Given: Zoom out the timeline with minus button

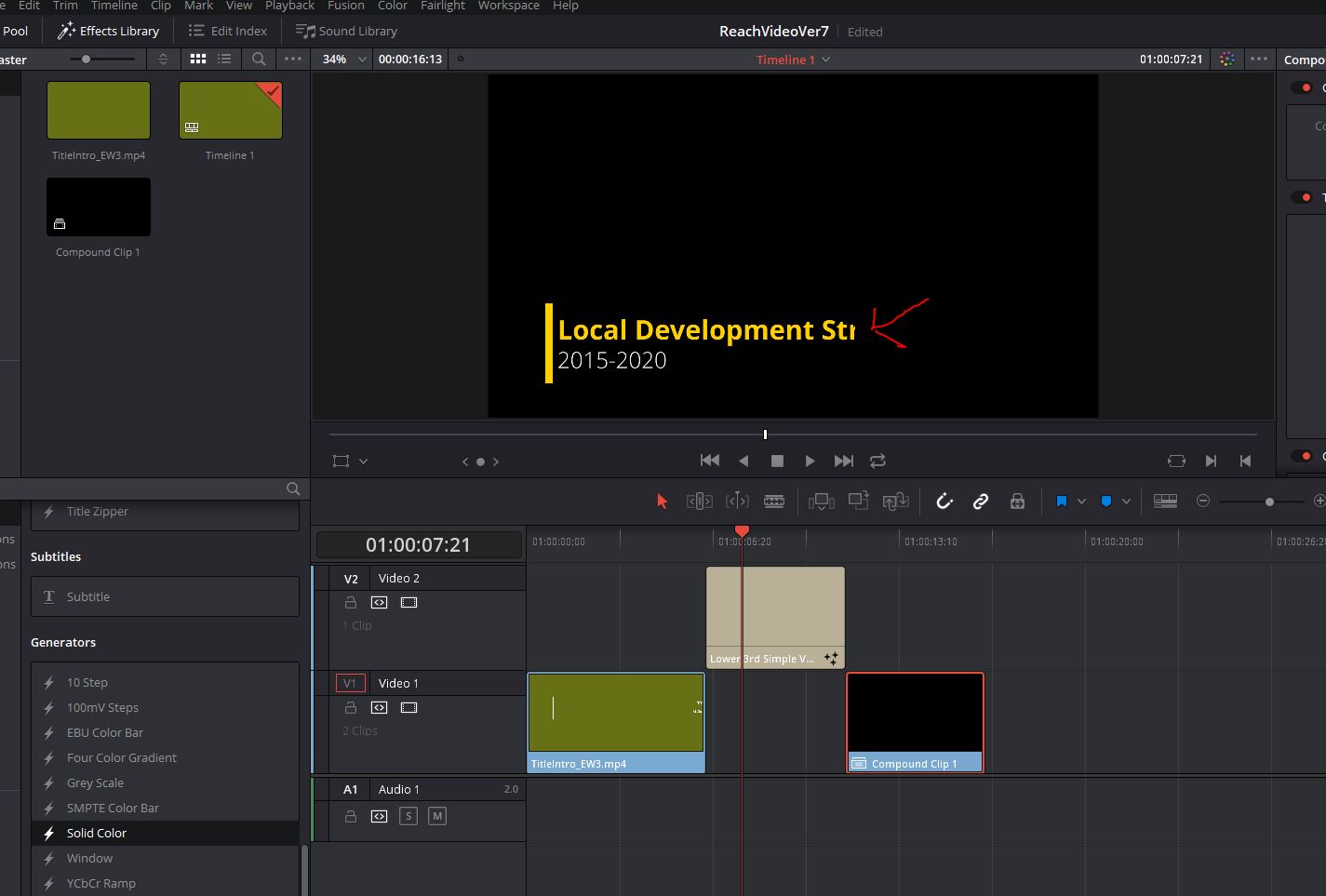Looking at the screenshot, I should pos(1202,501).
